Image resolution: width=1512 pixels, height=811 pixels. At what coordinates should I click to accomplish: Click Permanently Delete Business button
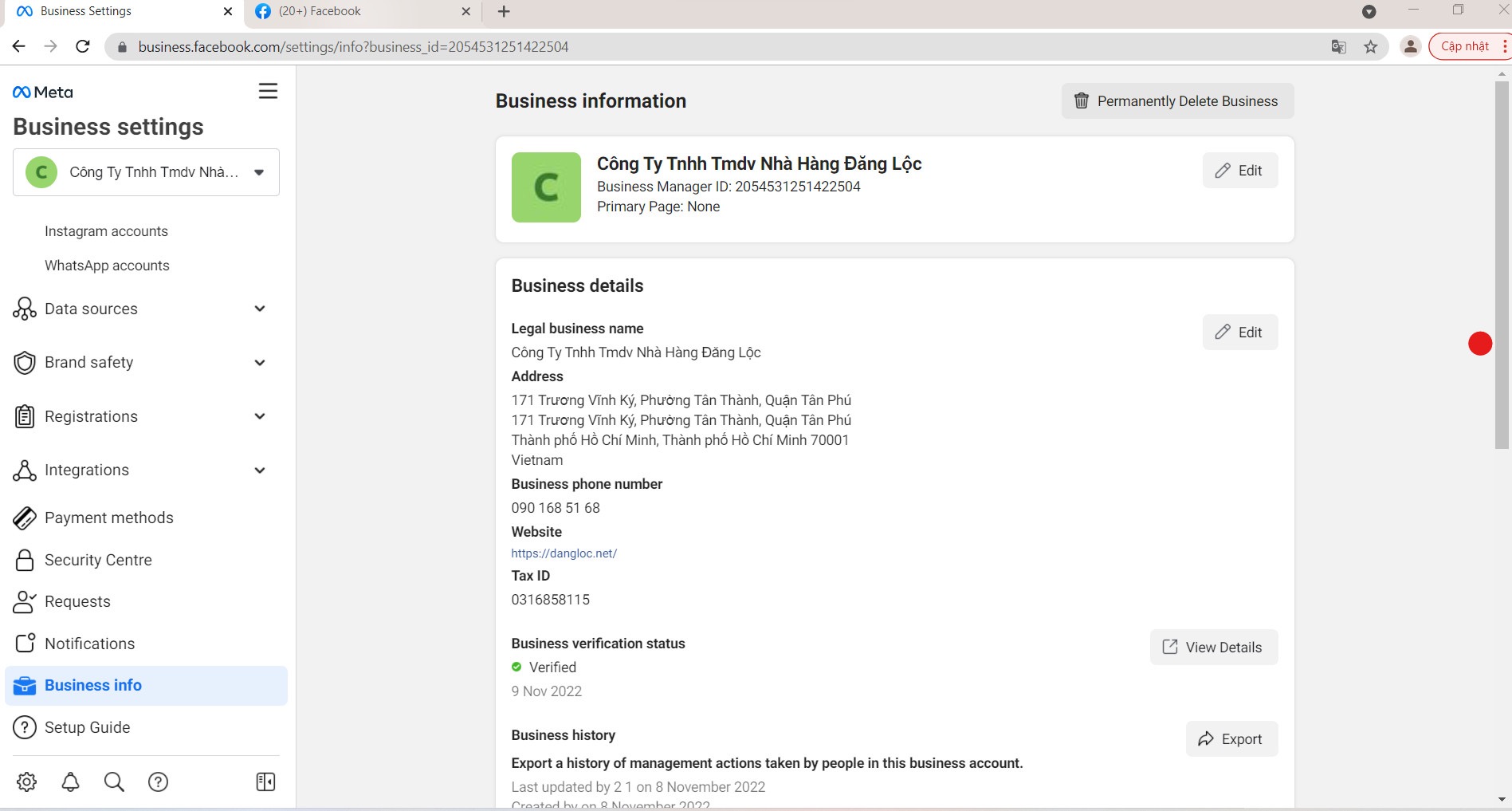click(x=1177, y=101)
